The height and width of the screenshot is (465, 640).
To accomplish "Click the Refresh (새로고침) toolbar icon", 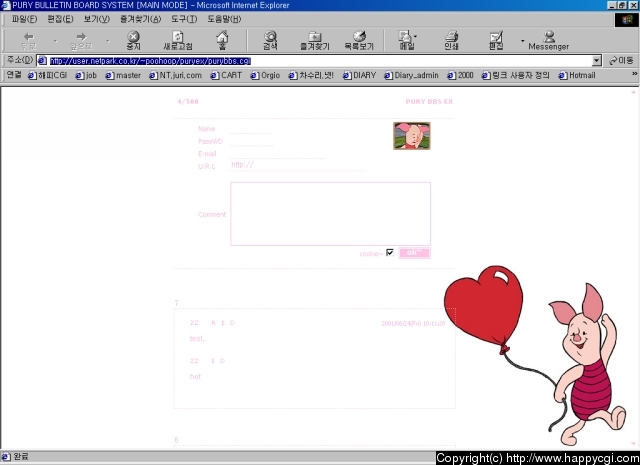I will 178,40.
